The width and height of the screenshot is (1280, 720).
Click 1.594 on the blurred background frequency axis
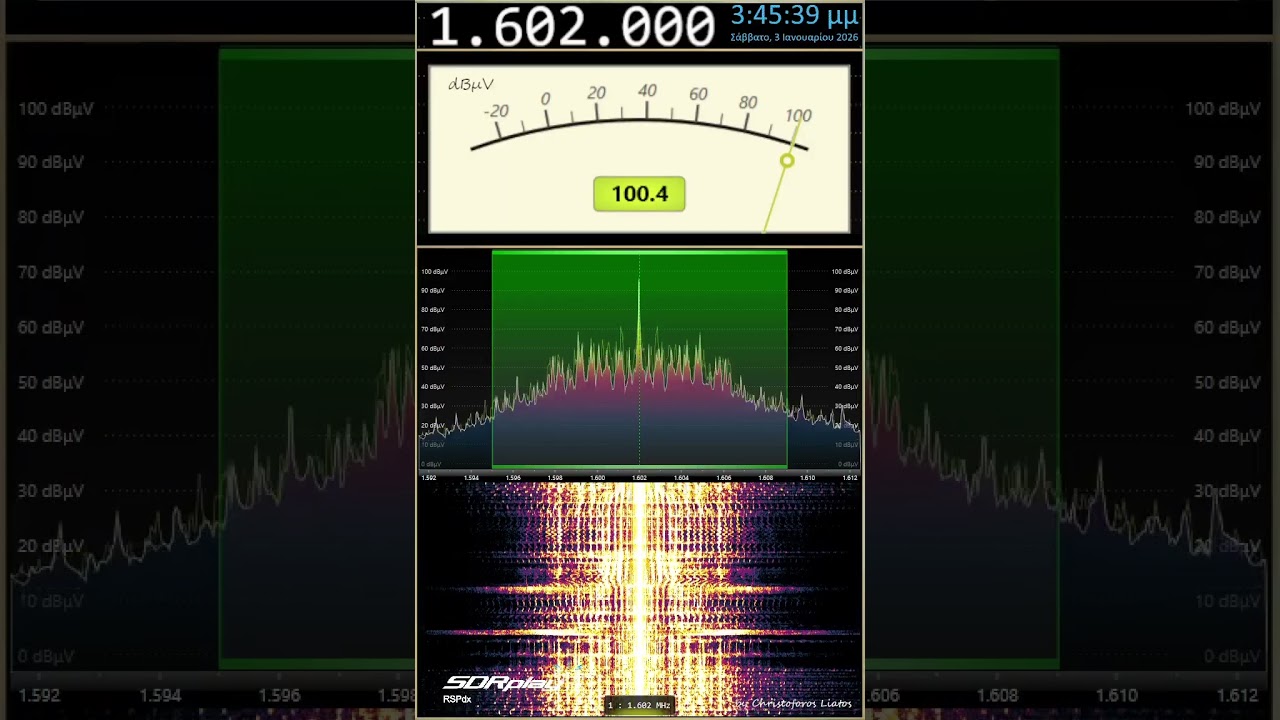tap(160, 696)
